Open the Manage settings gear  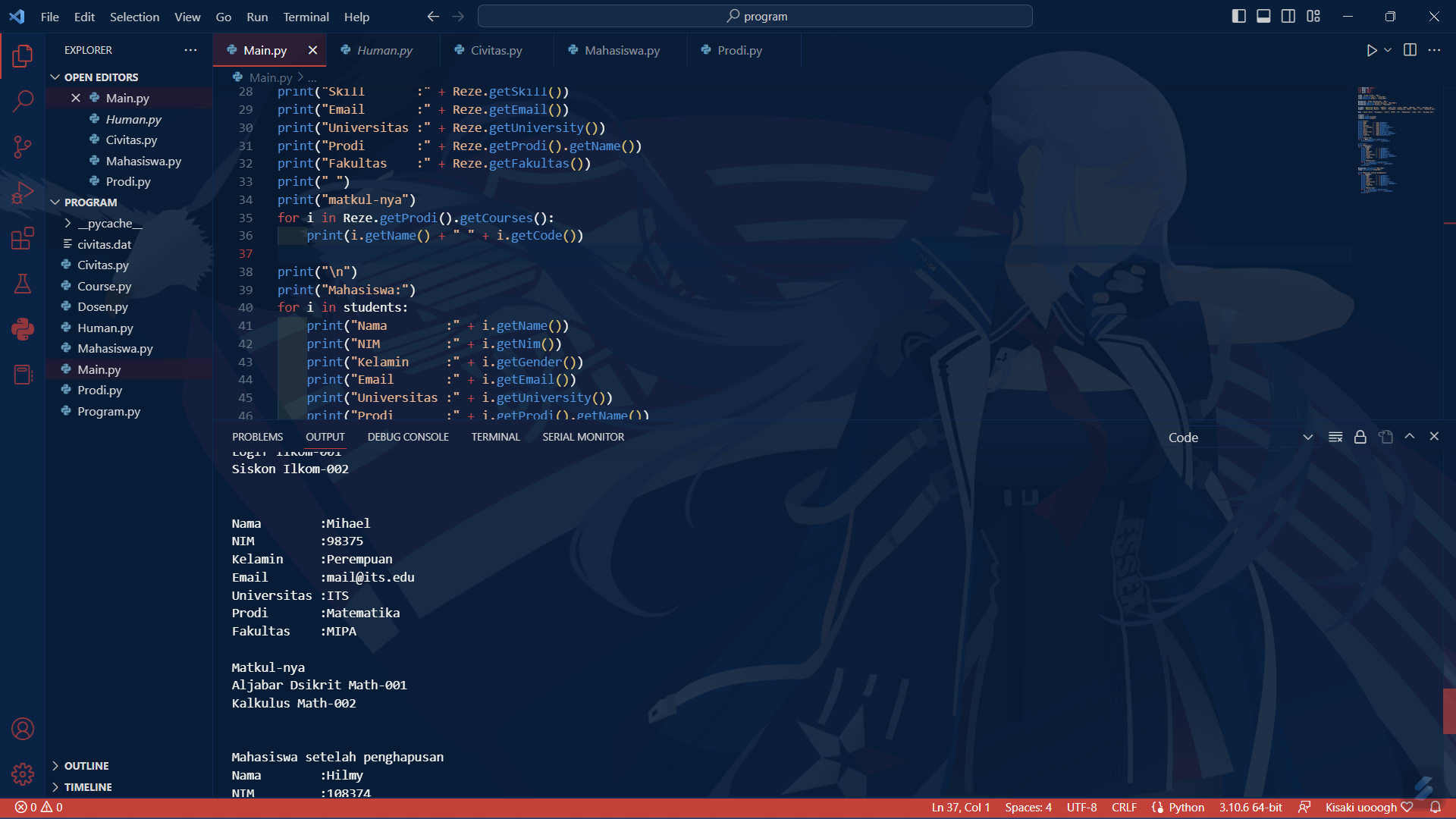23,774
